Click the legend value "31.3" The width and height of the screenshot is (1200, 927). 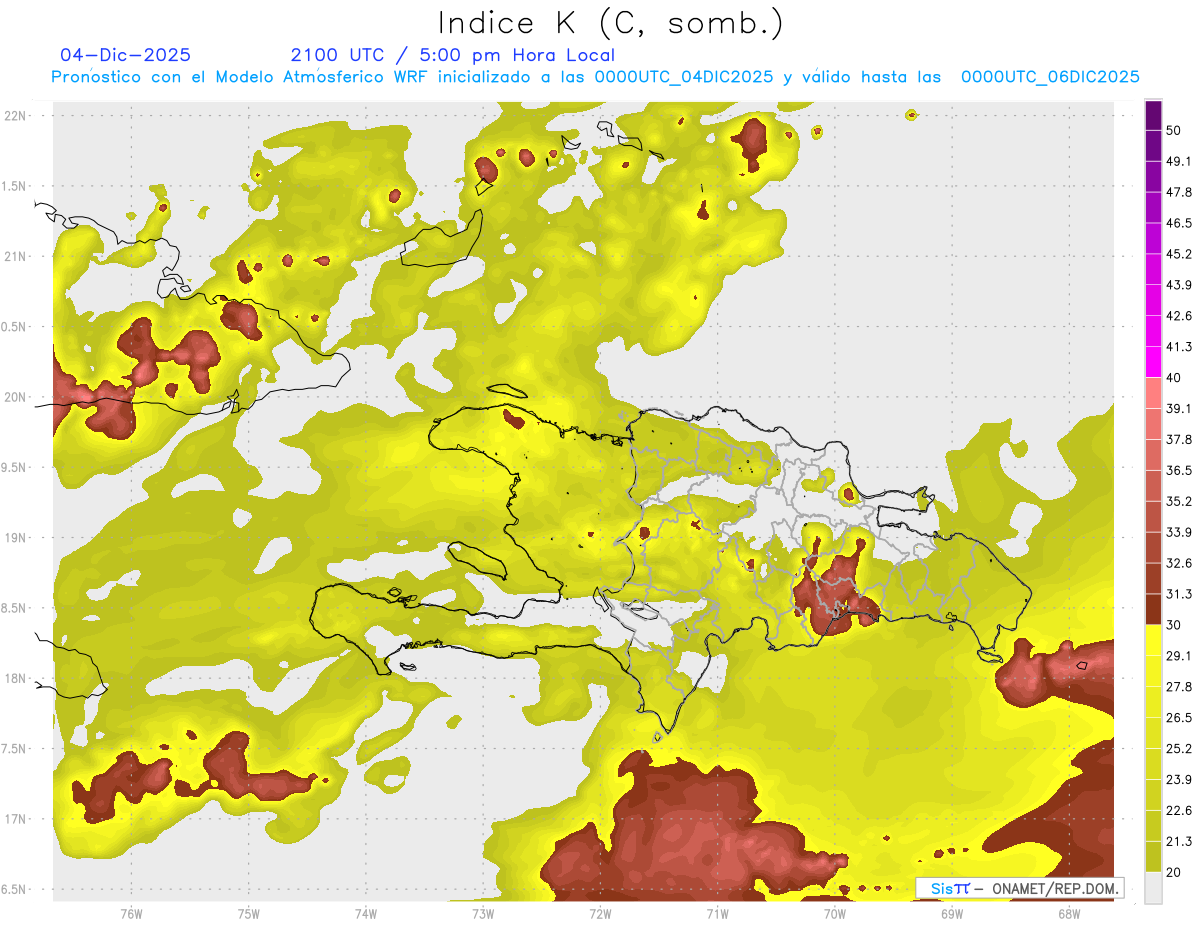(x=1179, y=594)
